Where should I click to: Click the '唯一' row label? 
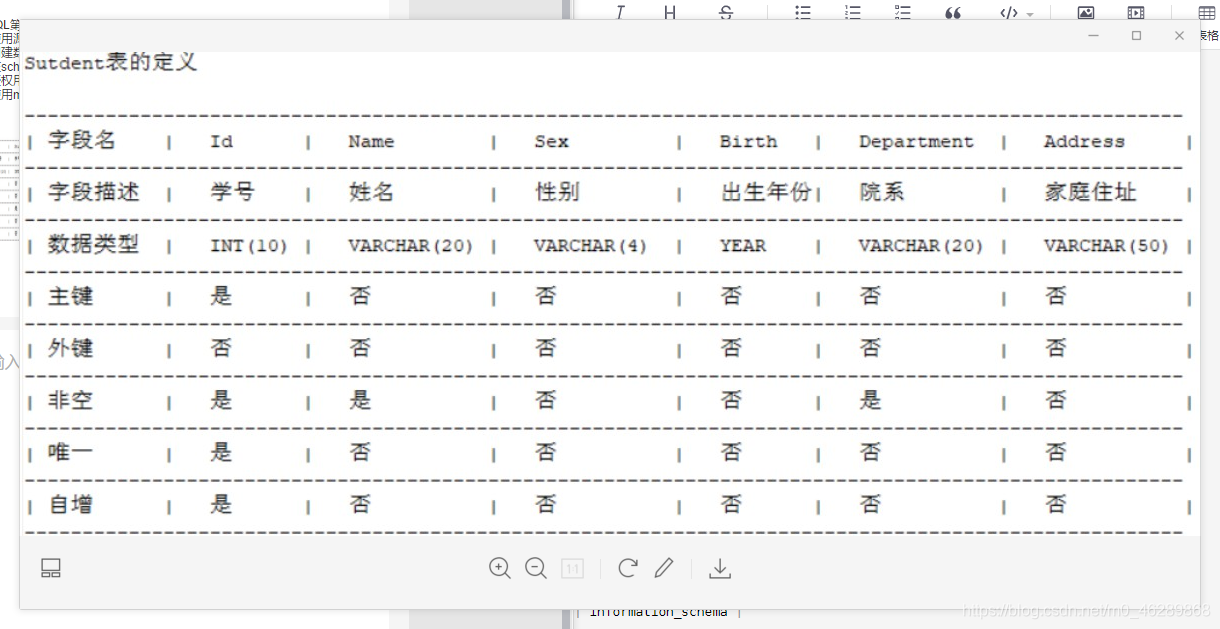coord(71,452)
